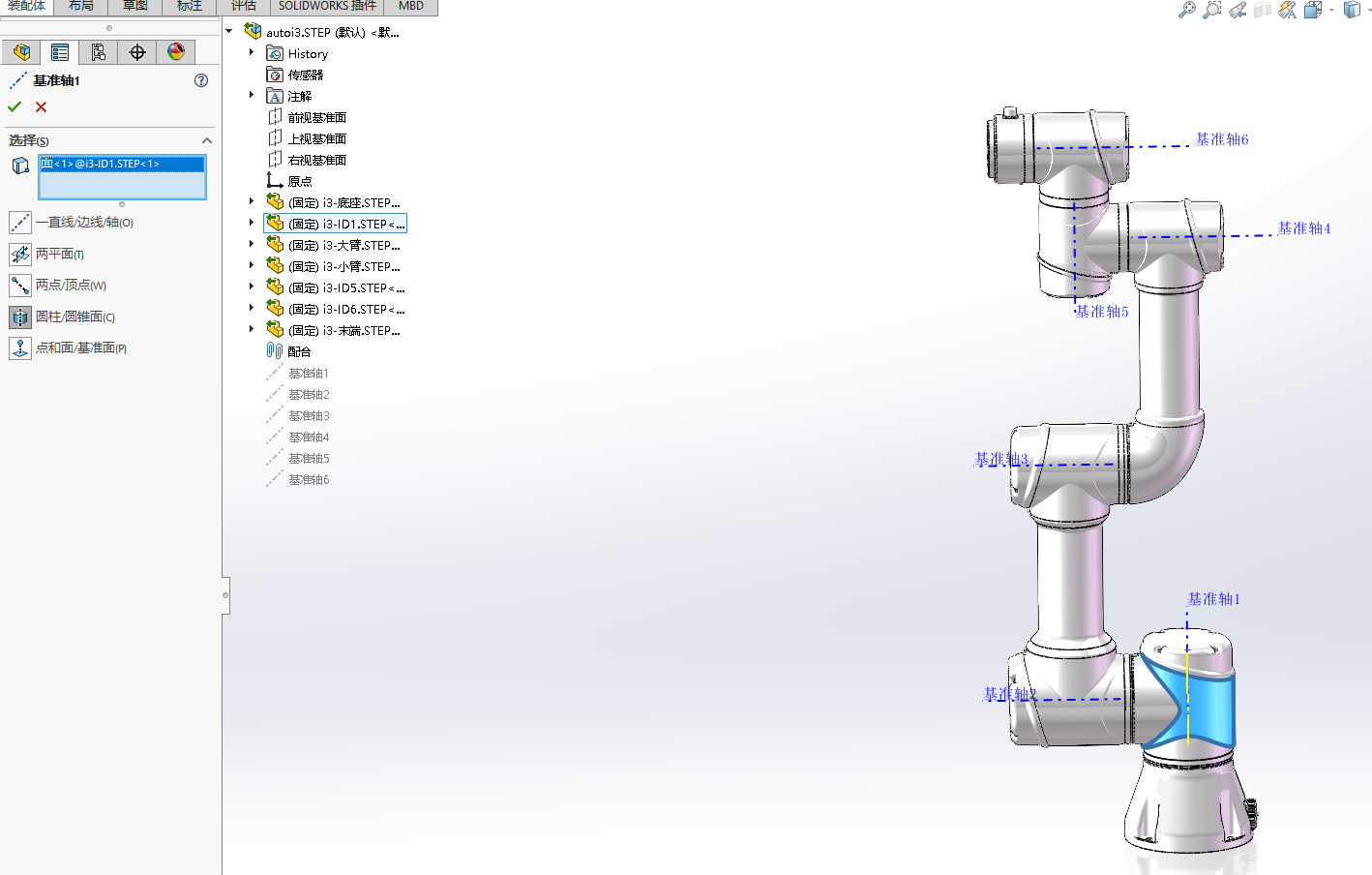Select 基准轴6 in the feature tree
The width and height of the screenshot is (1372, 875).
pos(298,479)
